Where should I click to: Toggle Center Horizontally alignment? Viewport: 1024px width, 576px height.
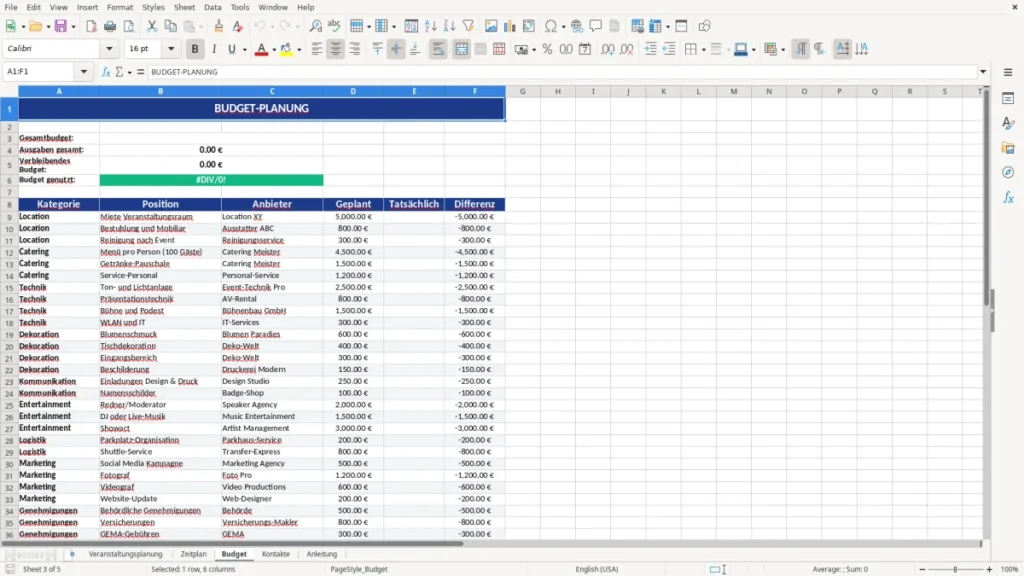pos(336,49)
